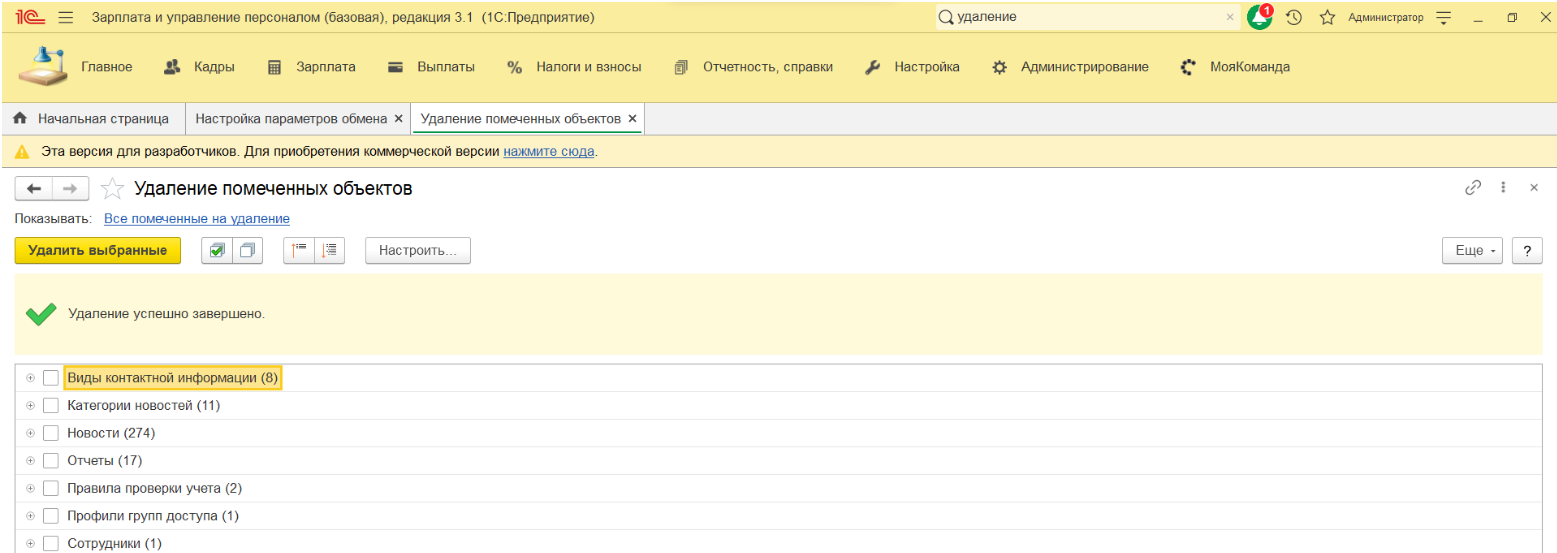This screenshot has width=1557, height=553.
Task: Click the check all items icon
Action: tap(217, 250)
